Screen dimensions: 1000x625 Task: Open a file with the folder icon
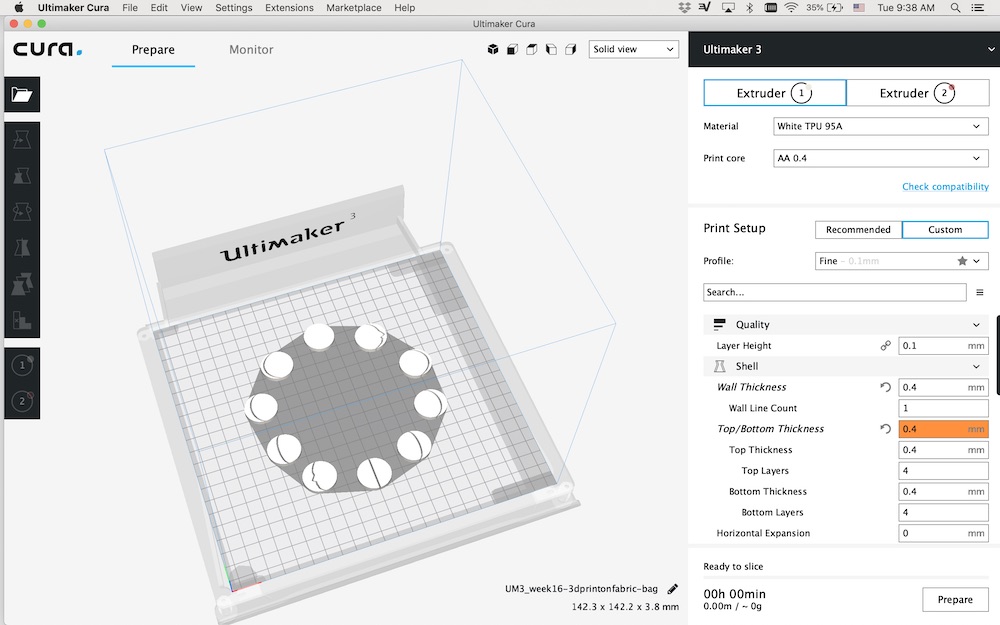click(22, 94)
